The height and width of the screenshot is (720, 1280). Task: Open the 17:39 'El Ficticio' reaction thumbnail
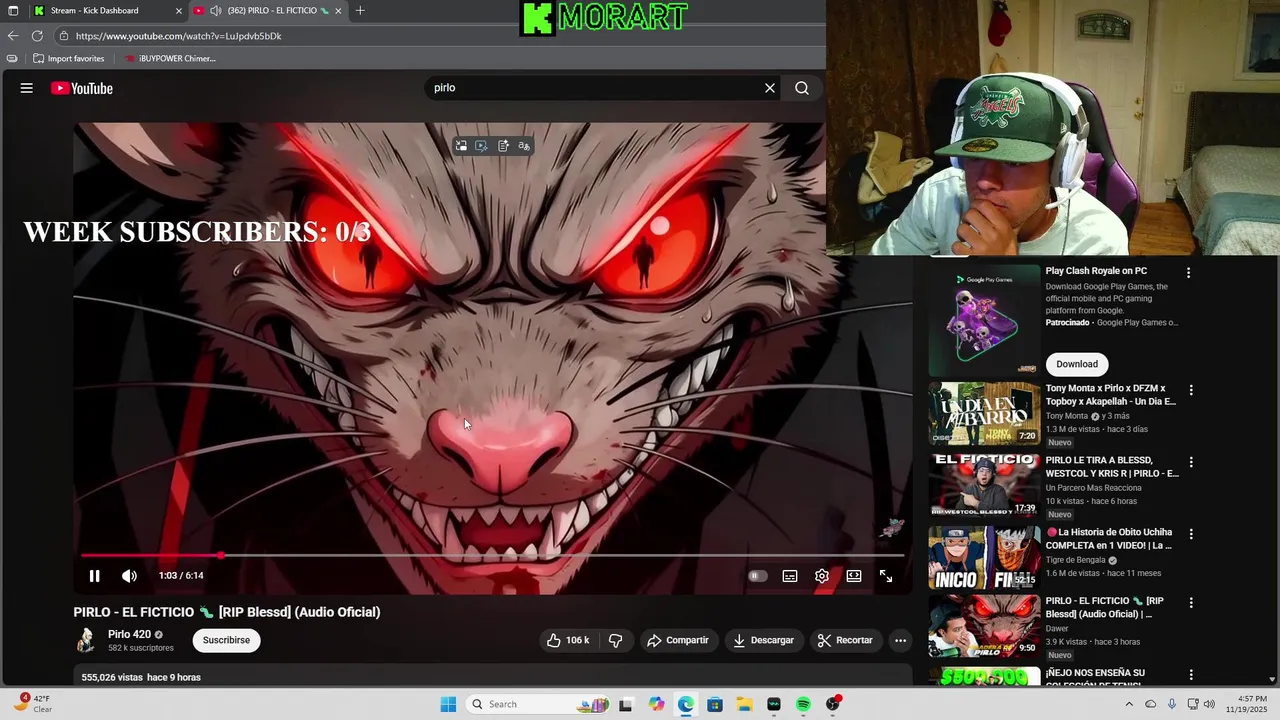tap(984, 485)
